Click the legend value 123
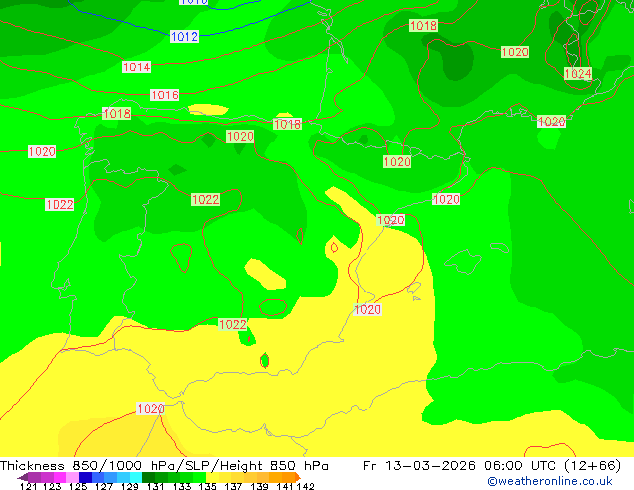Screen dimensions: 634x490 click(52, 486)
